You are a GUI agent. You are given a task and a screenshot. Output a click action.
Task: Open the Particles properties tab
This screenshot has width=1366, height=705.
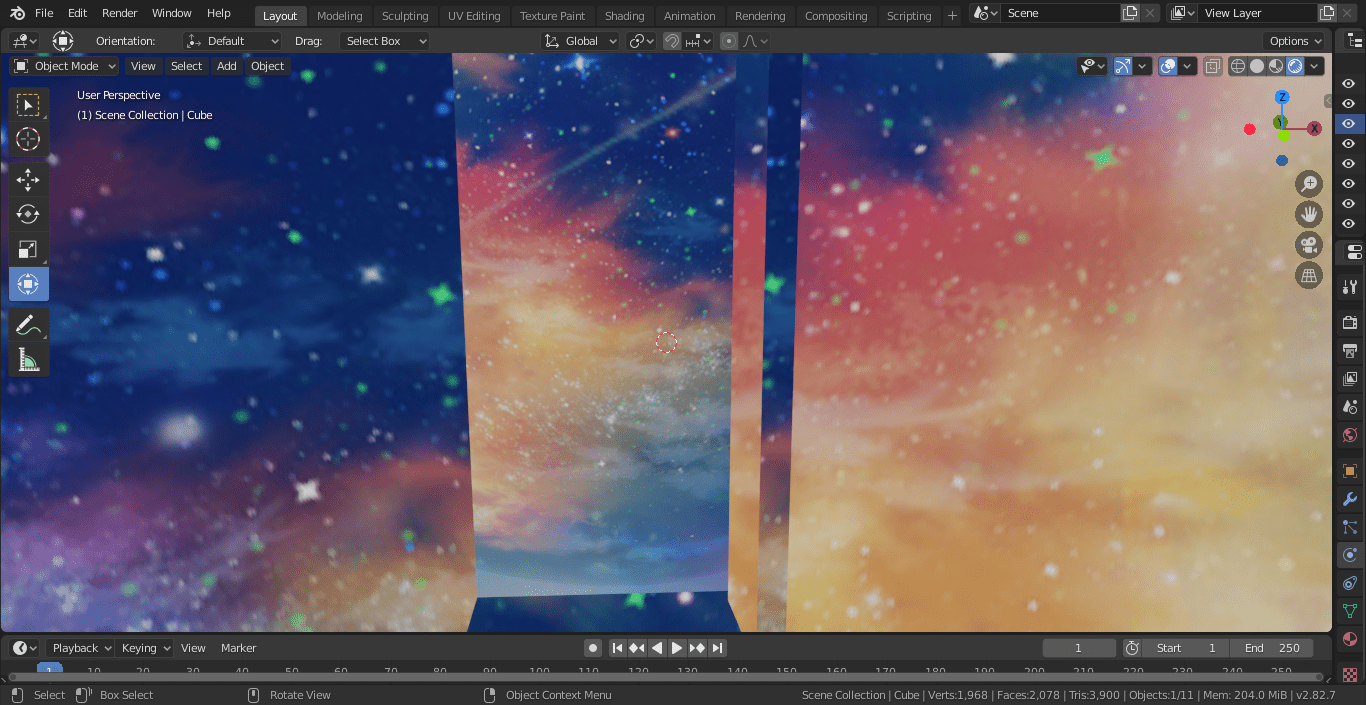pyautogui.click(x=1350, y=526)
